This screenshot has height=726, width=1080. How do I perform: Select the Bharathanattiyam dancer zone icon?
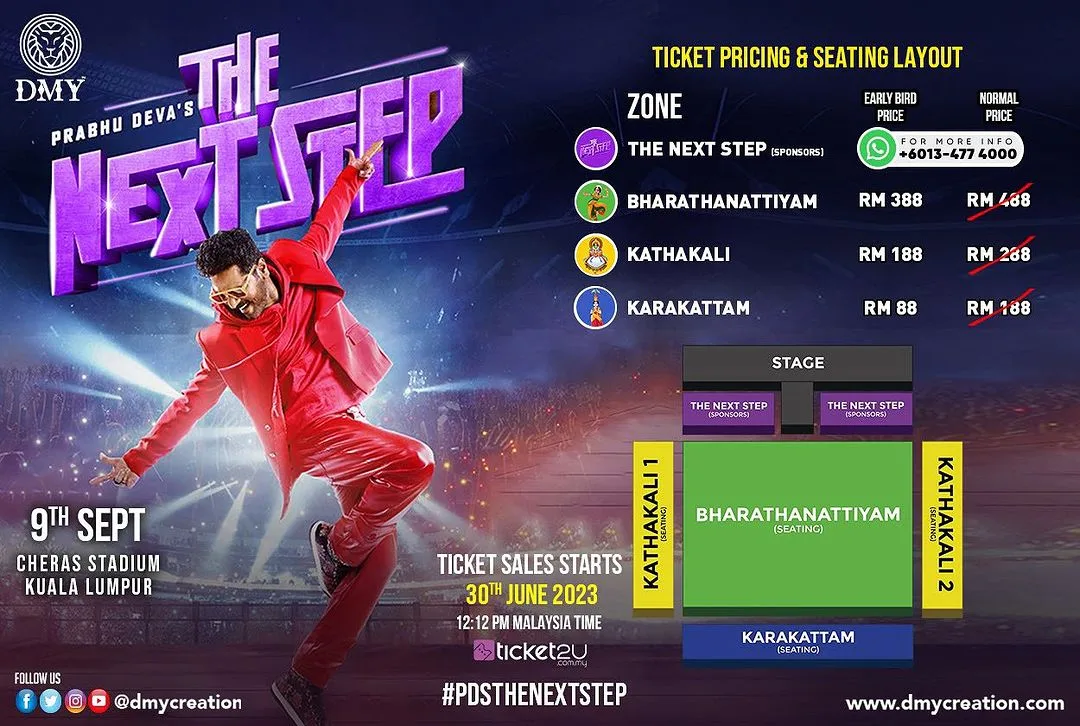click(x=595, y=201)
